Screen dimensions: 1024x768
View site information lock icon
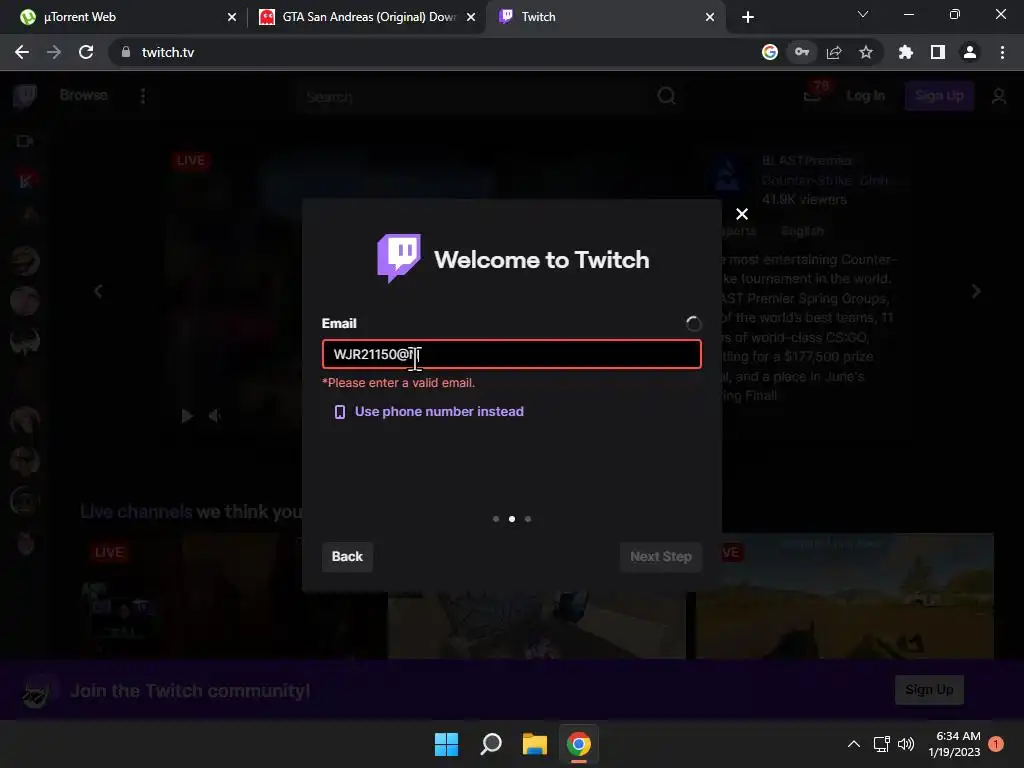[125, 52]
